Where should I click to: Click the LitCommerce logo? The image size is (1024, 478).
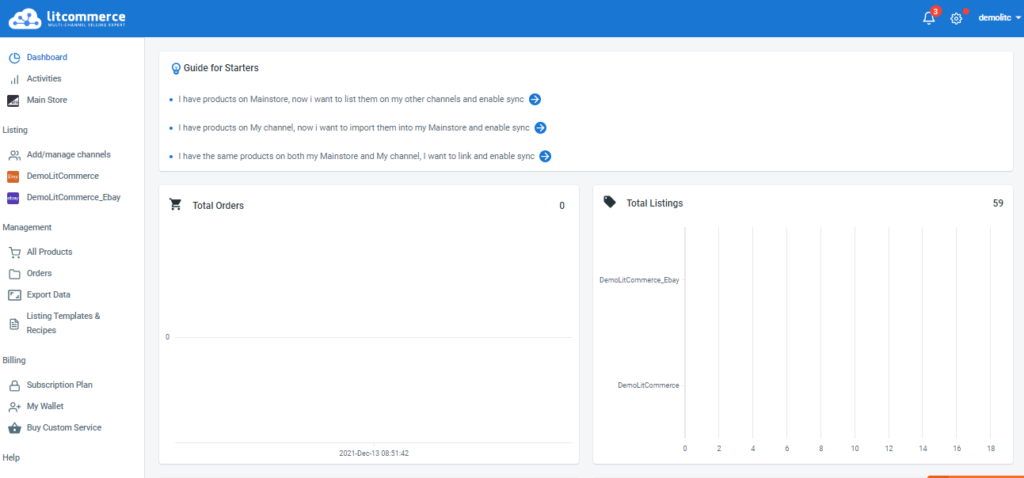click(69, 18)
